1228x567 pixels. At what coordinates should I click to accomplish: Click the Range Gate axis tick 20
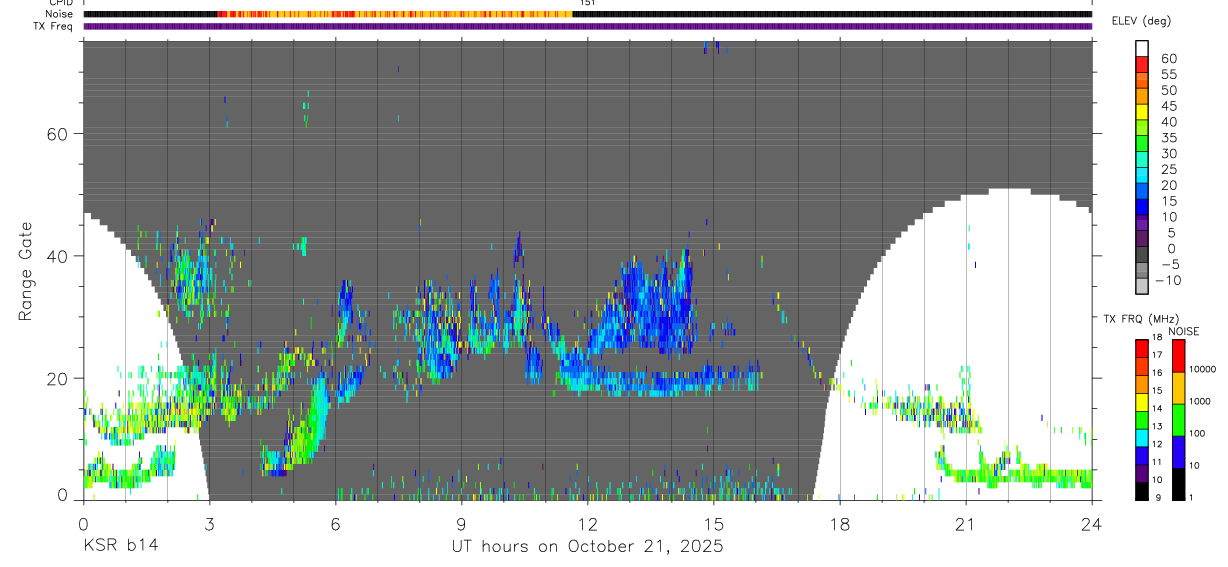point(58,378)
